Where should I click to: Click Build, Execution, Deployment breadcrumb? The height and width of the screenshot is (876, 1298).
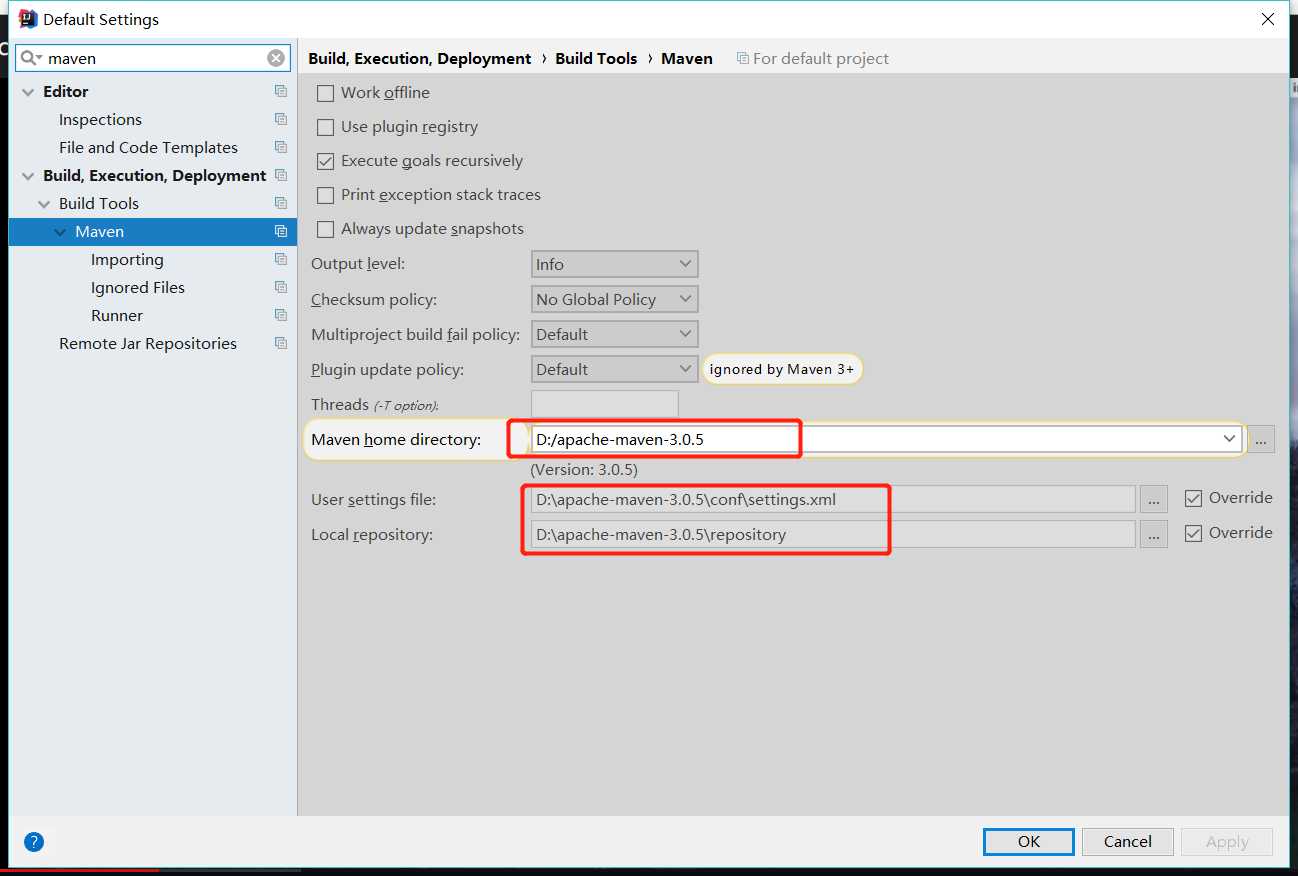click(x=420, y=58)
